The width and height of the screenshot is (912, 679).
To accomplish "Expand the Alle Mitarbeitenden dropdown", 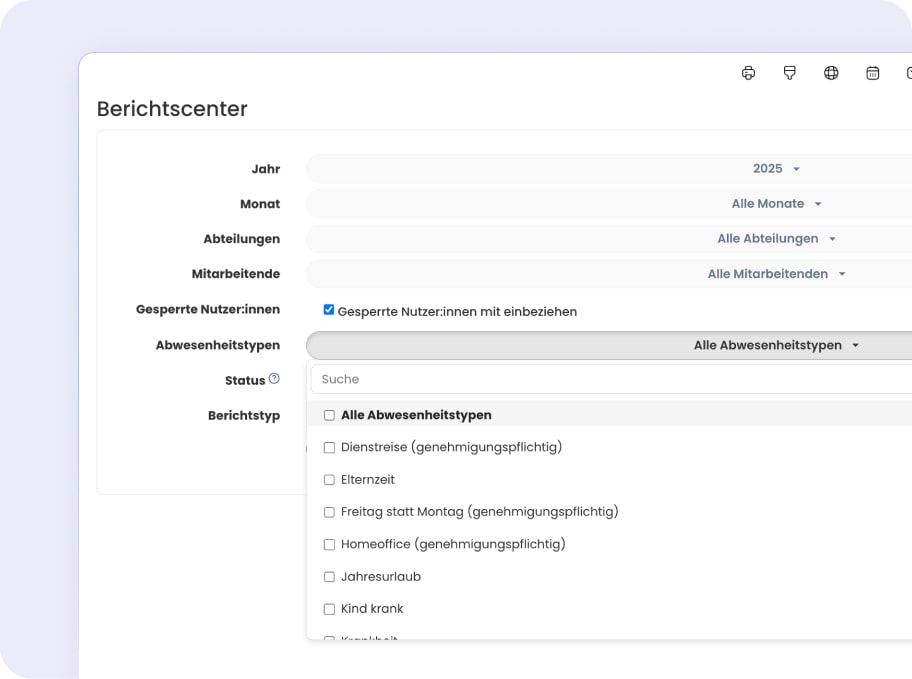I will click(776, 274).
